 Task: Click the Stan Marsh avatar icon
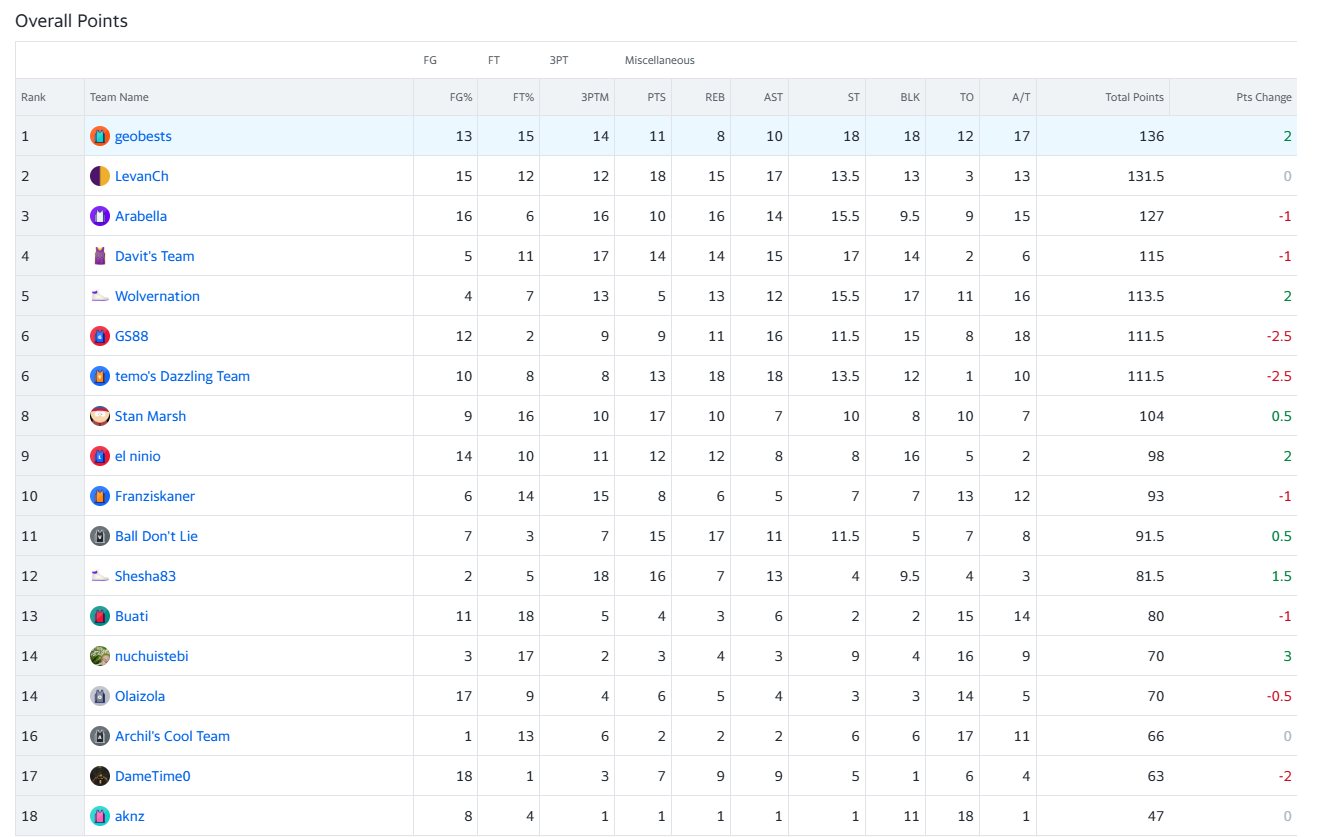point(99,416)
